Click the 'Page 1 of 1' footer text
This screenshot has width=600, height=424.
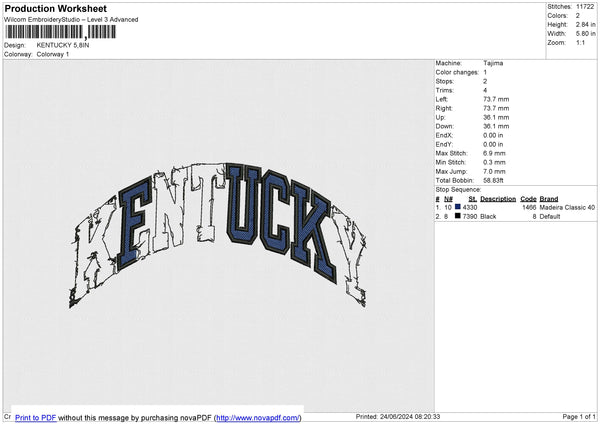click(579, 416)
